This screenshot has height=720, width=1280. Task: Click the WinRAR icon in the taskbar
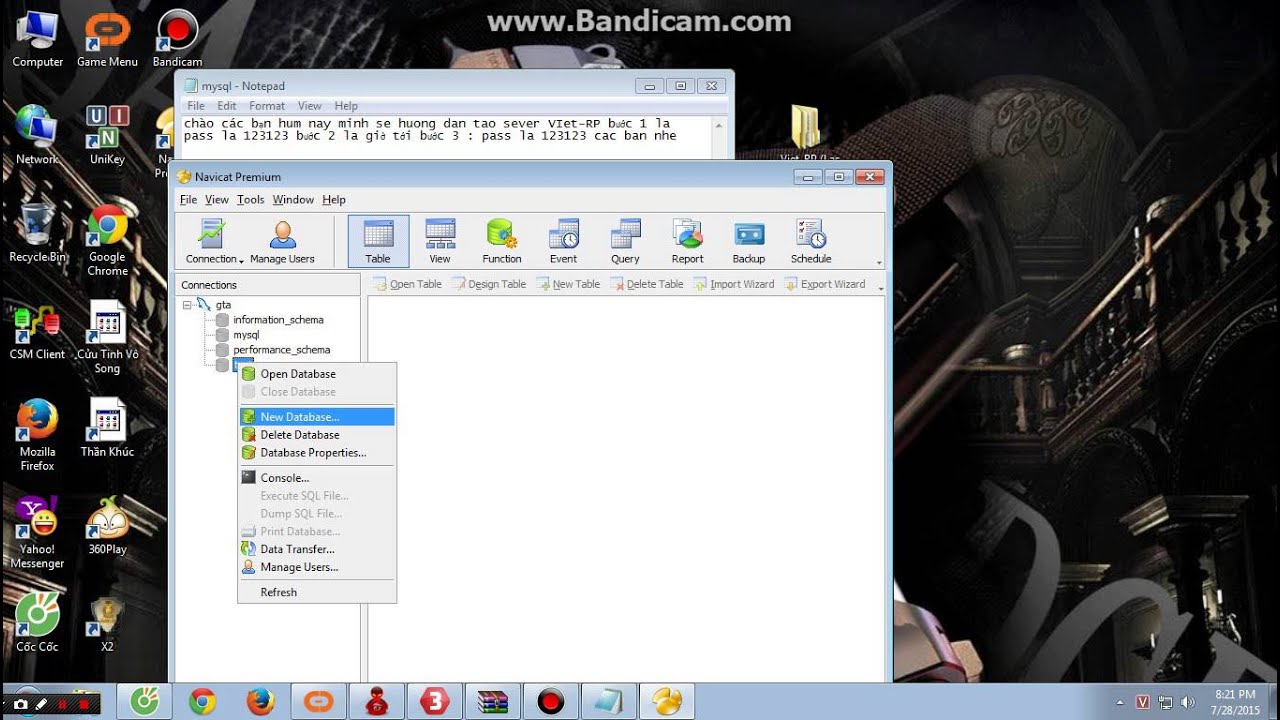492,702
